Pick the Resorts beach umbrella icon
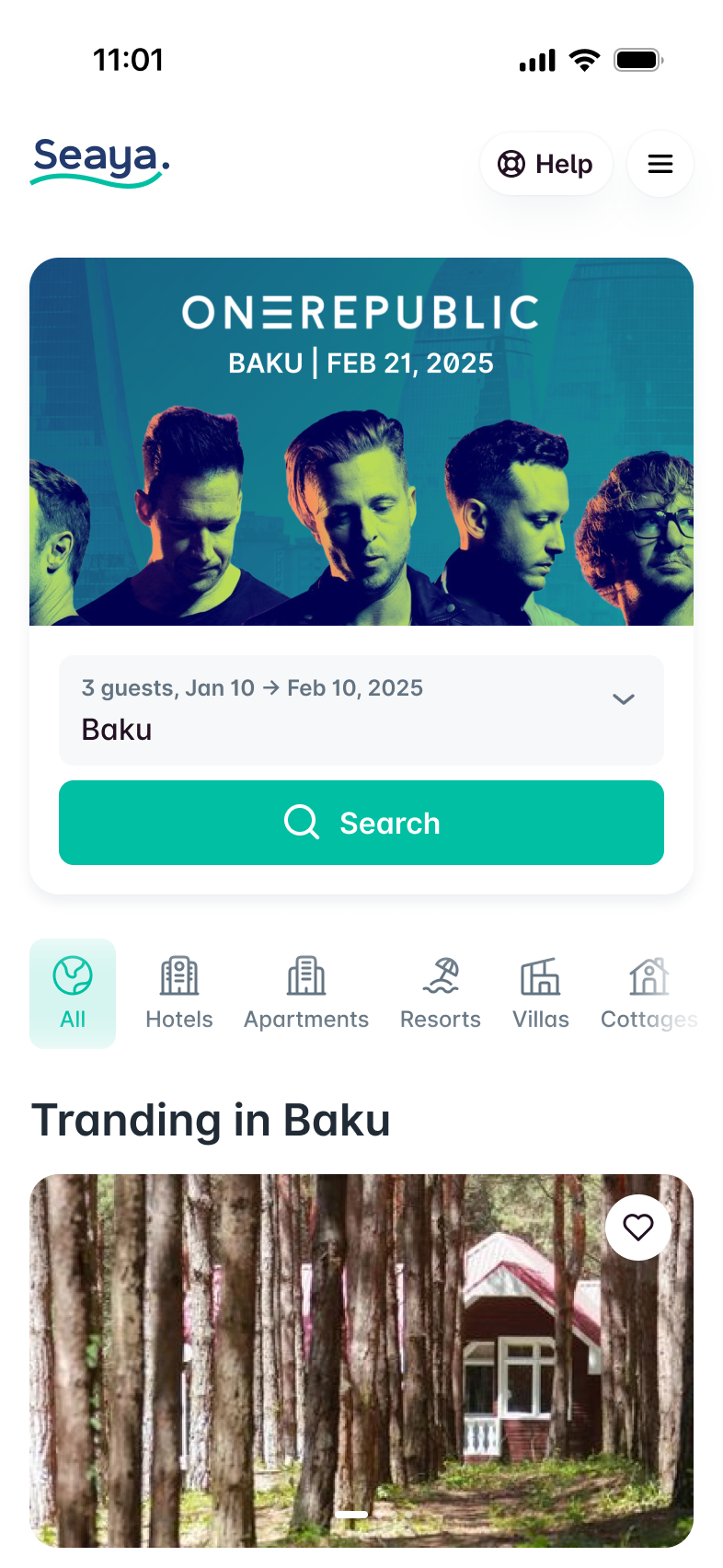 point(441,976)
